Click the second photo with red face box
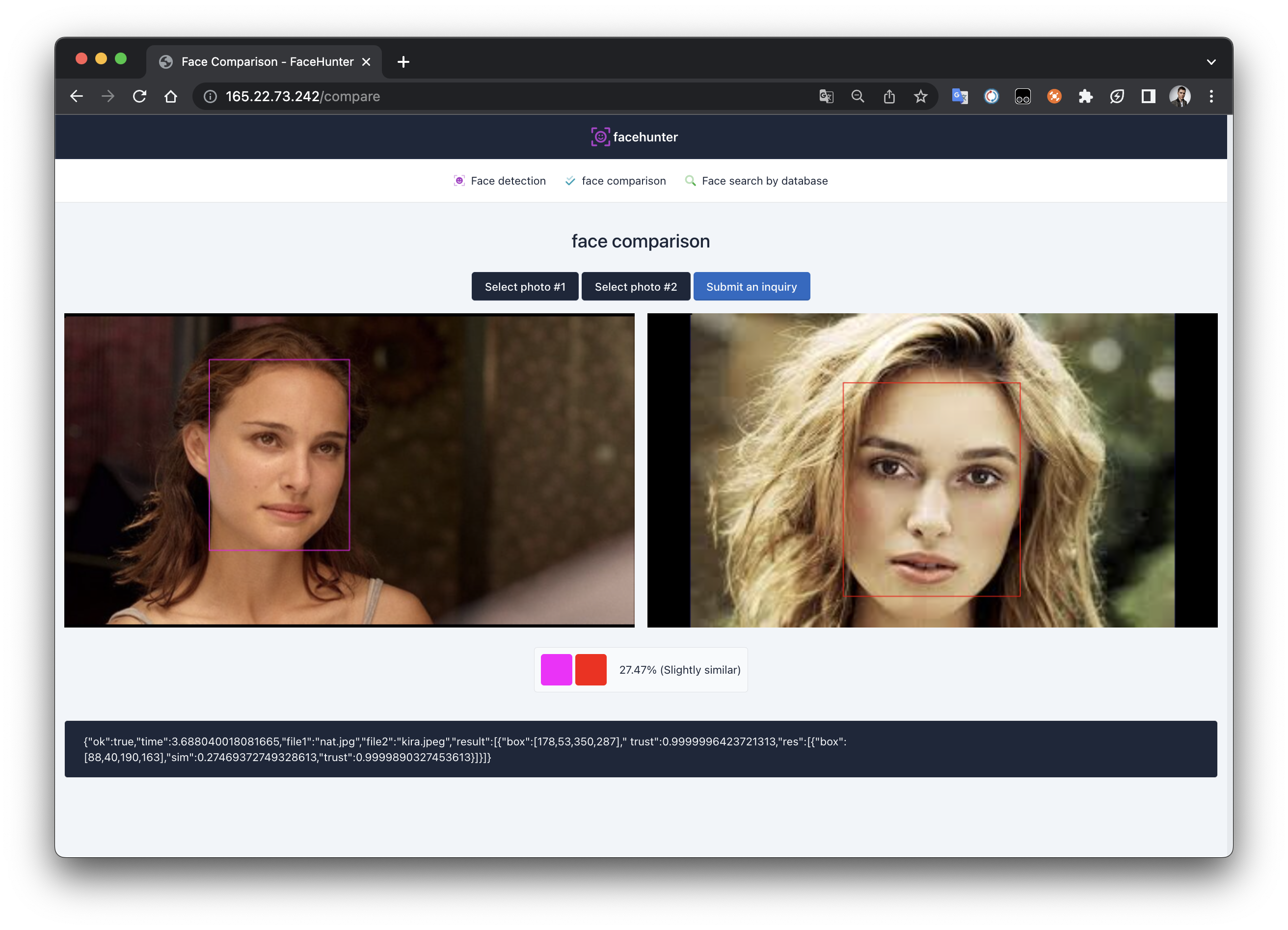This screenshot has width=1288, height=930. click(x=933, y=470)
